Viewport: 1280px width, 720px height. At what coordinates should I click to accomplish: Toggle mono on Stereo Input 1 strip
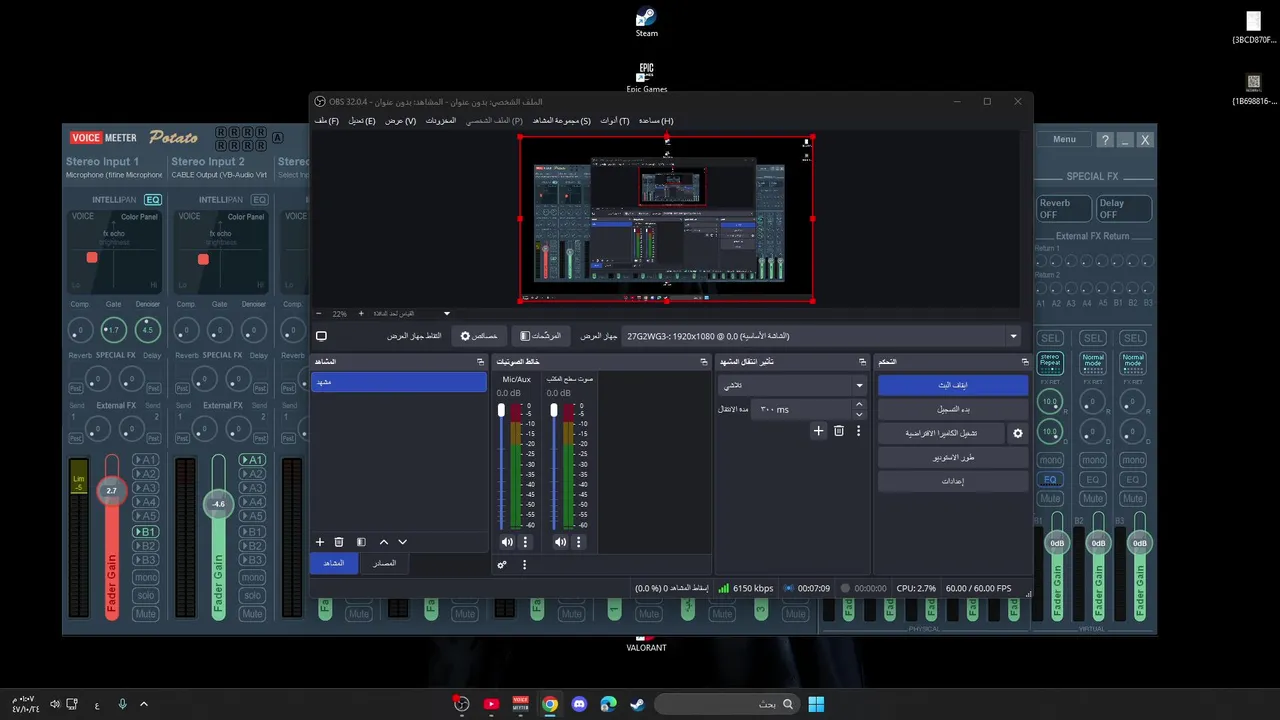tap(146, 577)
